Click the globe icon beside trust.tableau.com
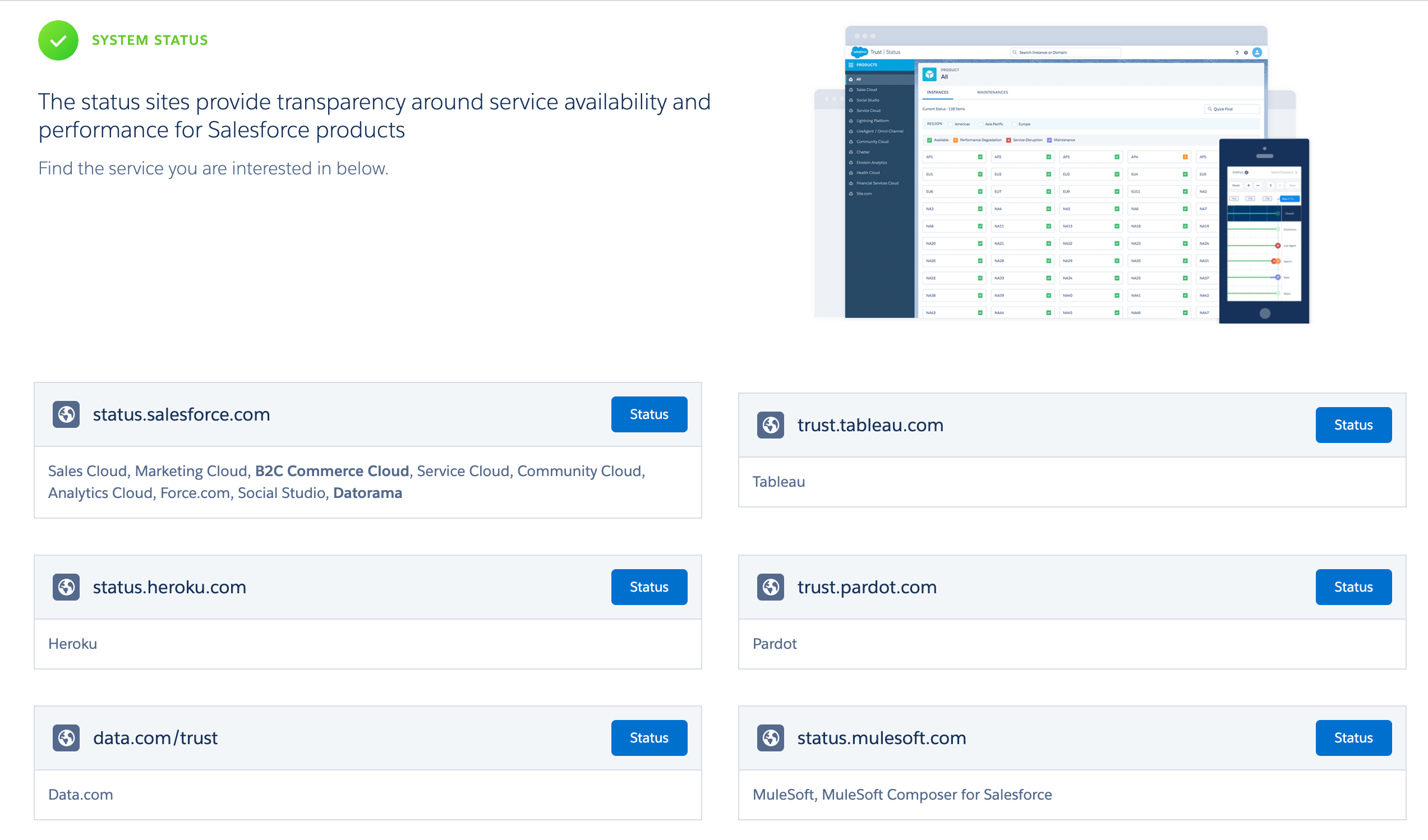The image size is (1428, 840). 771,426
